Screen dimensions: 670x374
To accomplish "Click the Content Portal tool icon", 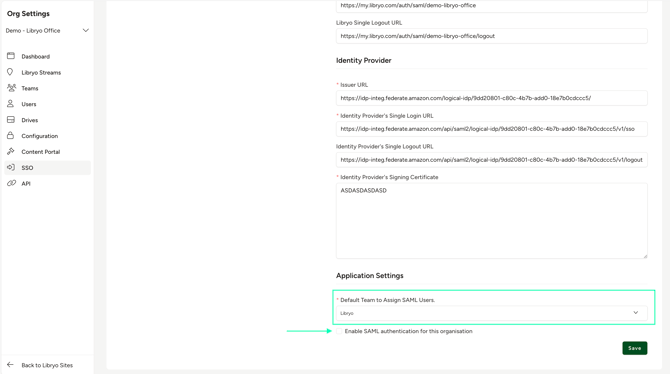I will click(x=11, y=151).
